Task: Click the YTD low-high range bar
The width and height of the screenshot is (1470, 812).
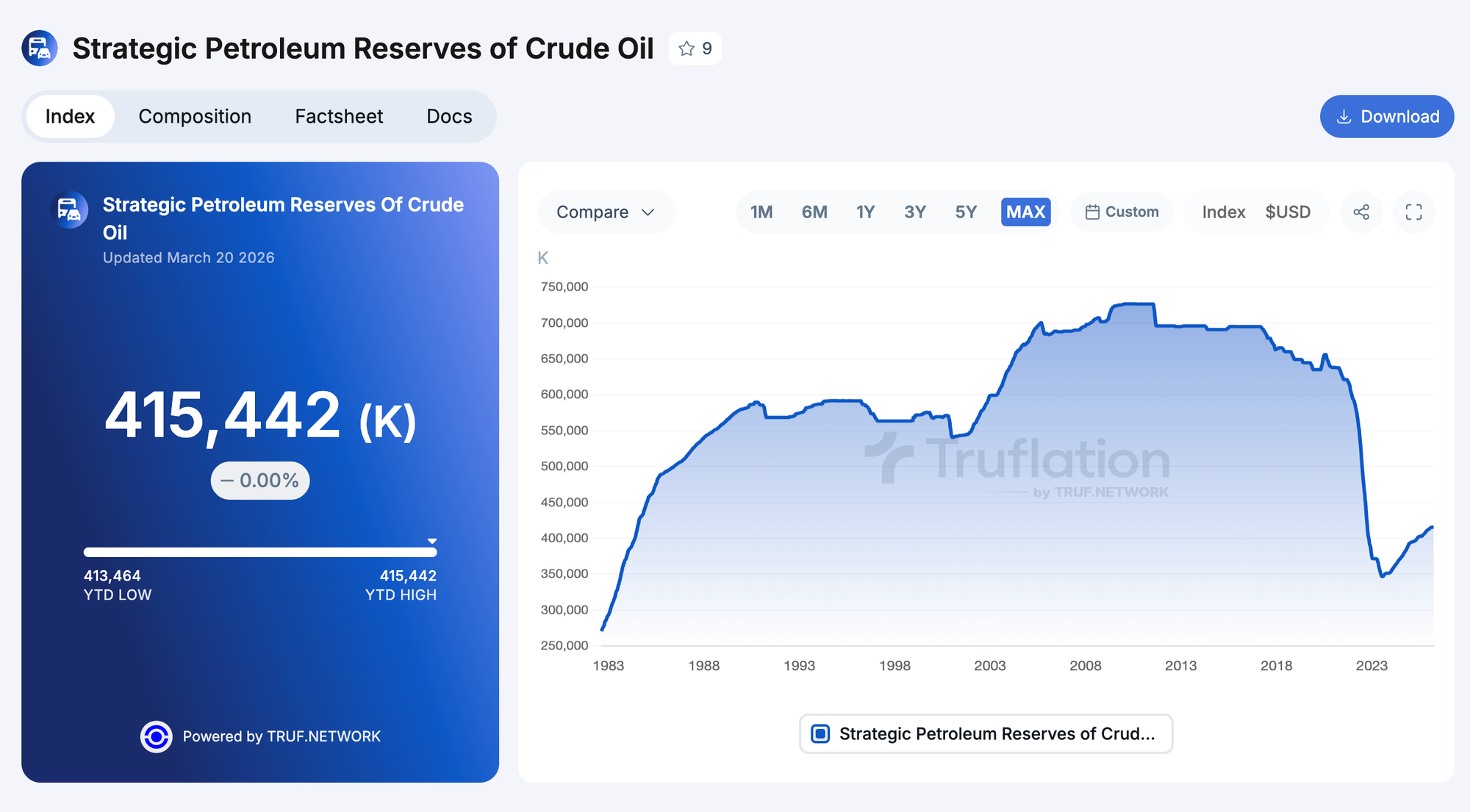Action: [x=260, y=552]
